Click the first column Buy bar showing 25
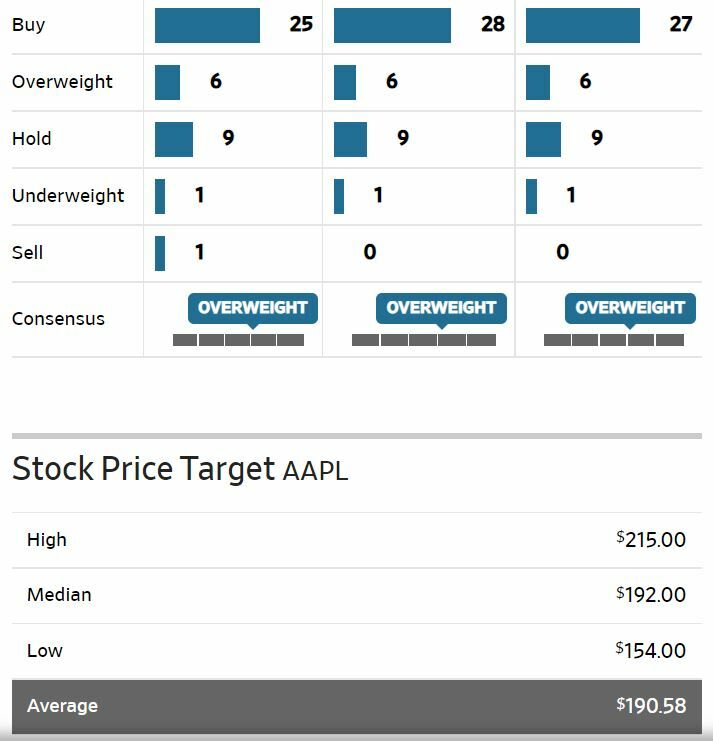 pos(207,25)
